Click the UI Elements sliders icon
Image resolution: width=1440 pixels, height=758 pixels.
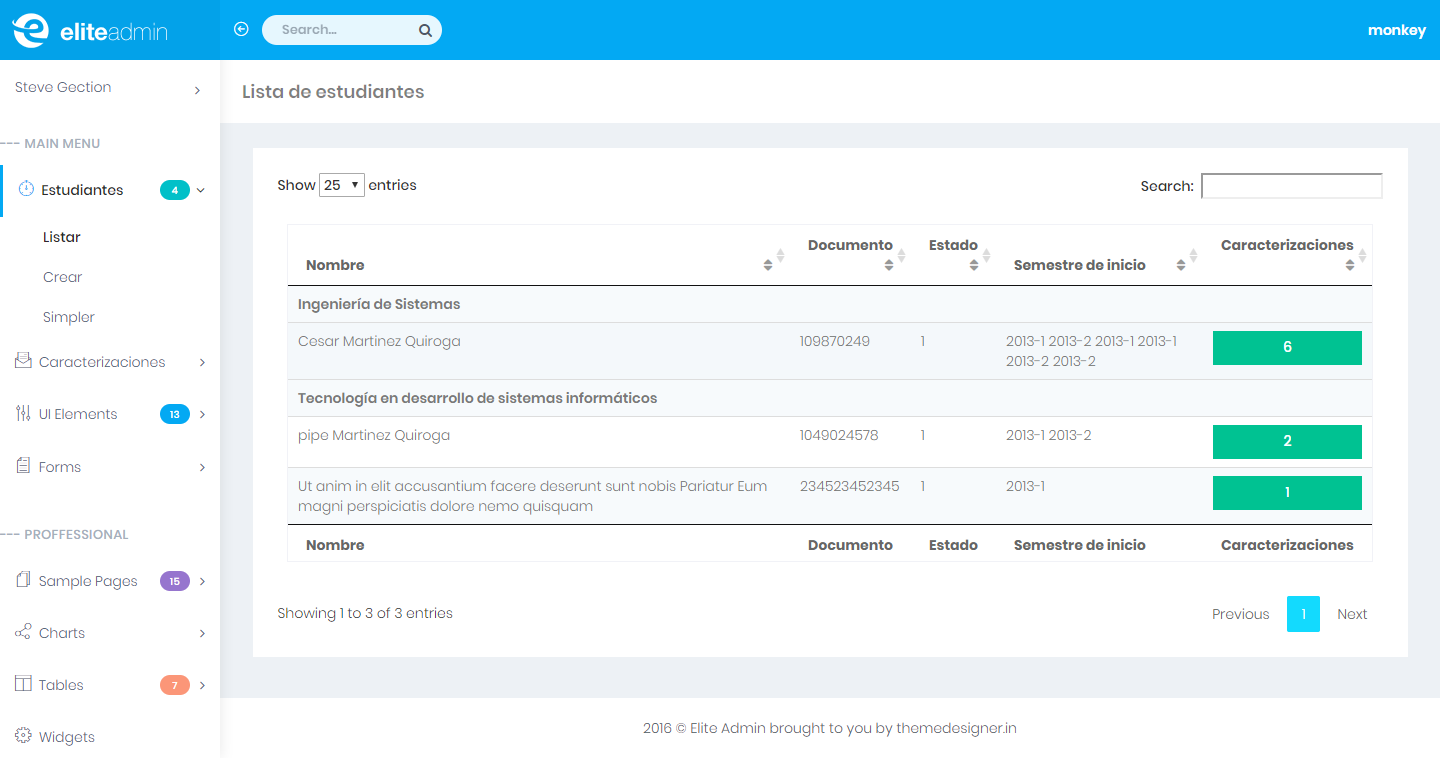point(23,413)
